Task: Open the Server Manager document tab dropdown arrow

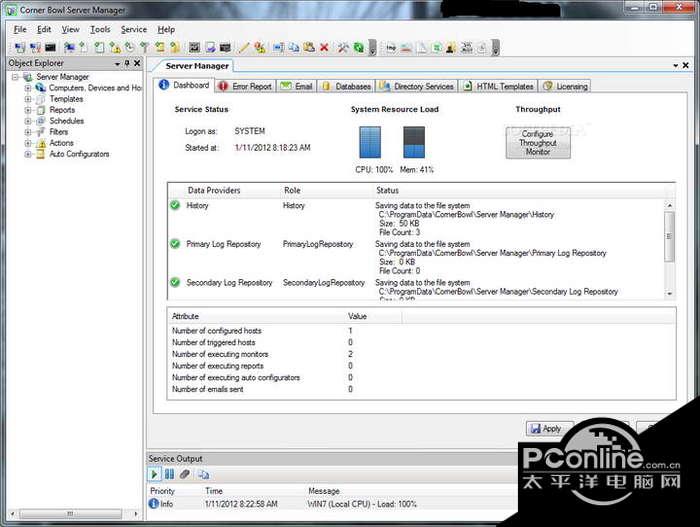Action: click(675, 66)
